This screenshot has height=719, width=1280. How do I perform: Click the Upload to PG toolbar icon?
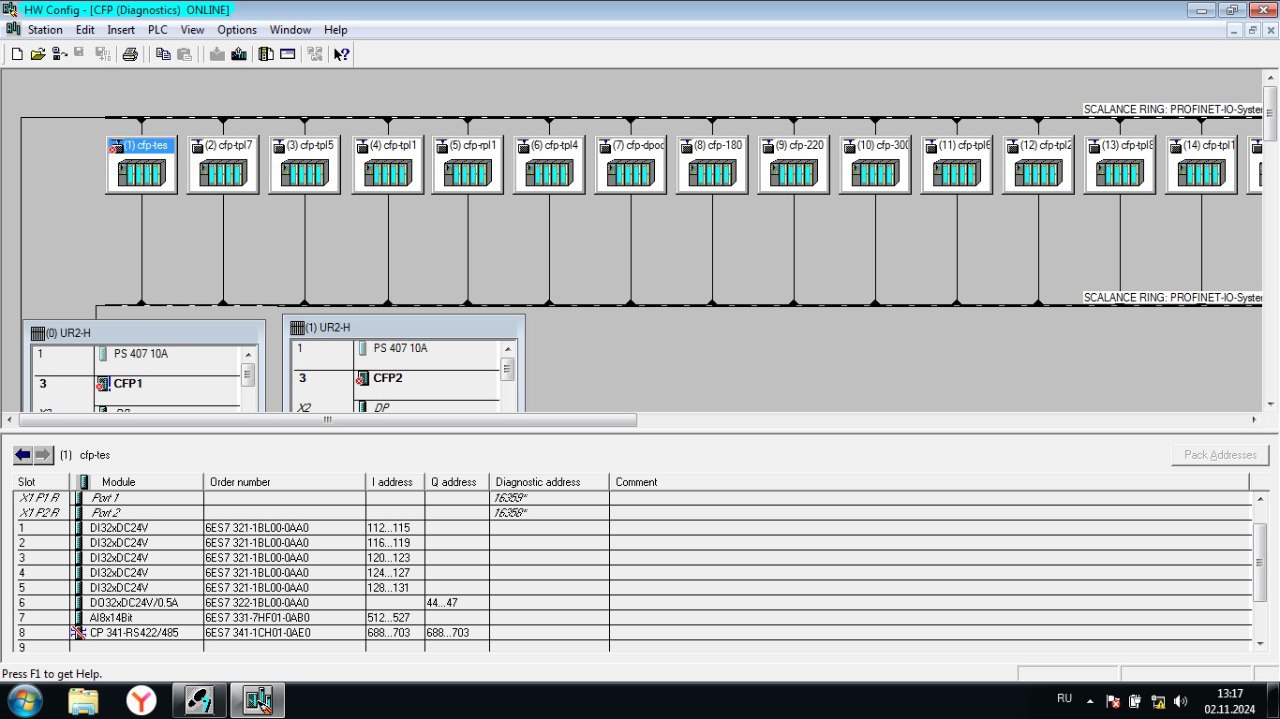click(238, 54)
